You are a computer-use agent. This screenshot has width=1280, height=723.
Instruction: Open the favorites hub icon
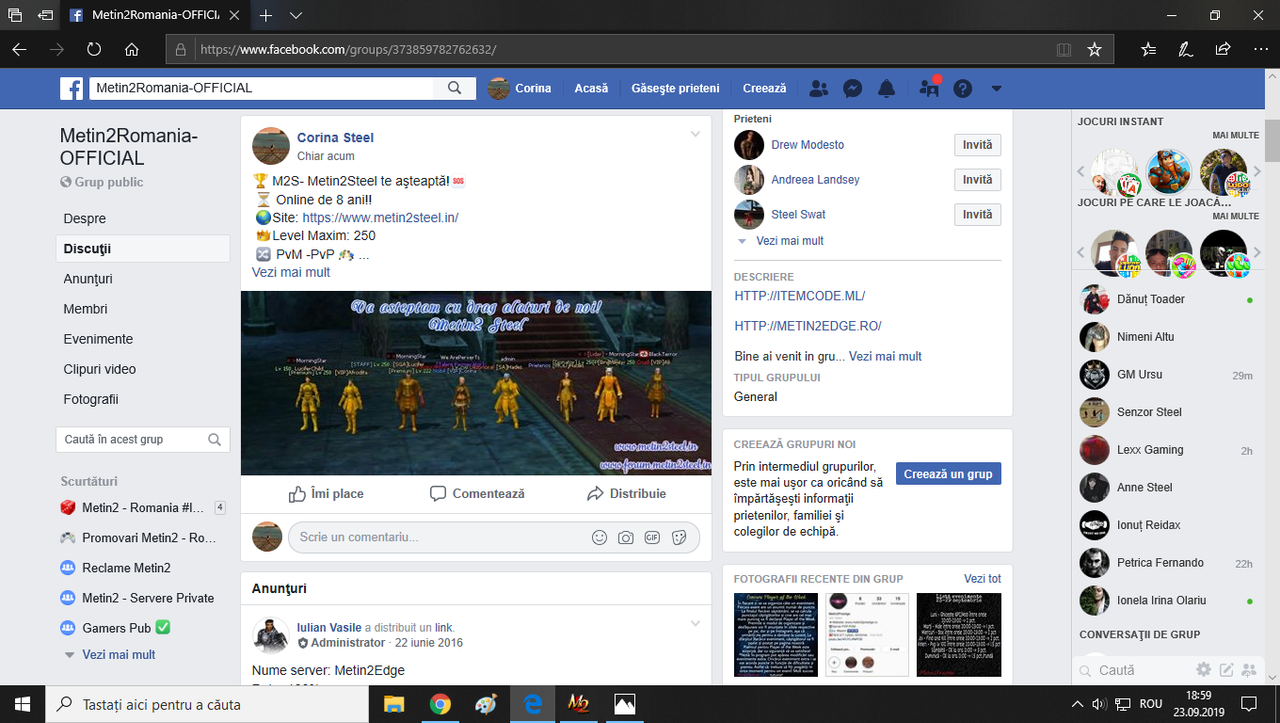pos(1148,49)
